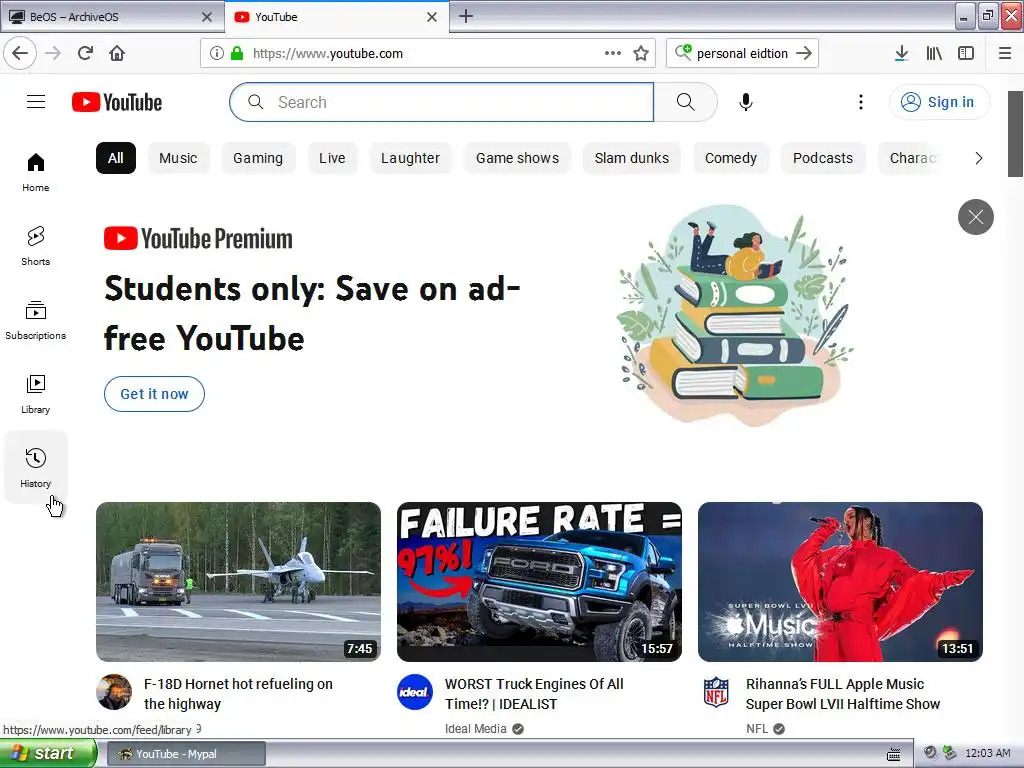Open YouTube settings three-dot menu

[x=861, y=102]
